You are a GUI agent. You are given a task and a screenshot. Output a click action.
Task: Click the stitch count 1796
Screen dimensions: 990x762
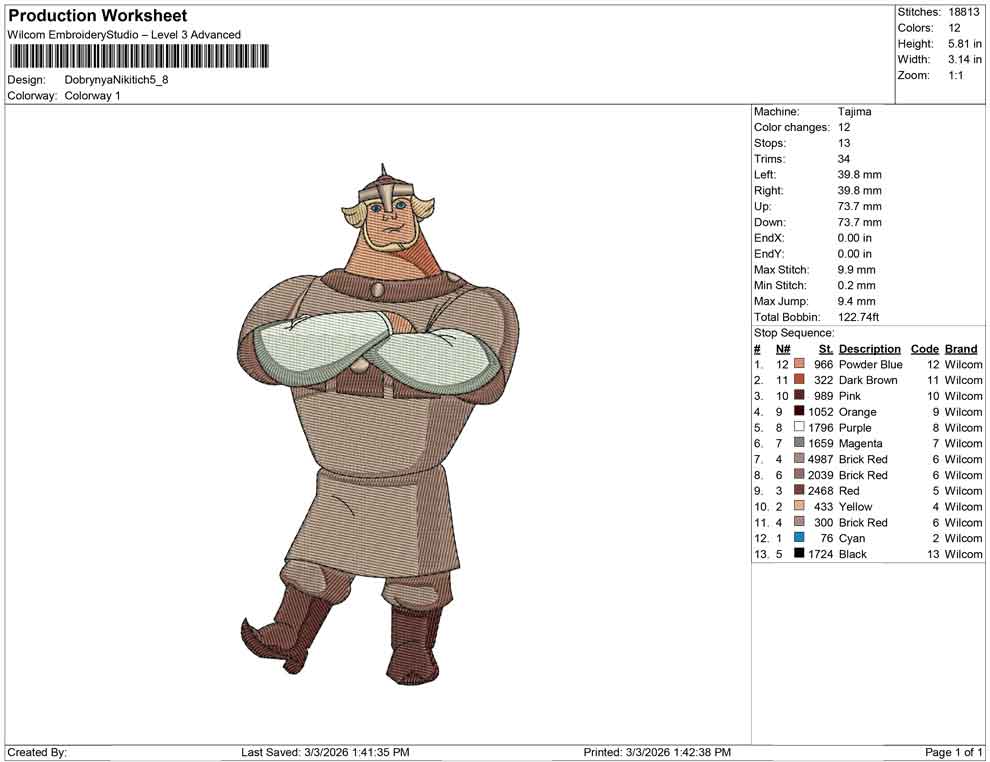(820, 427)
